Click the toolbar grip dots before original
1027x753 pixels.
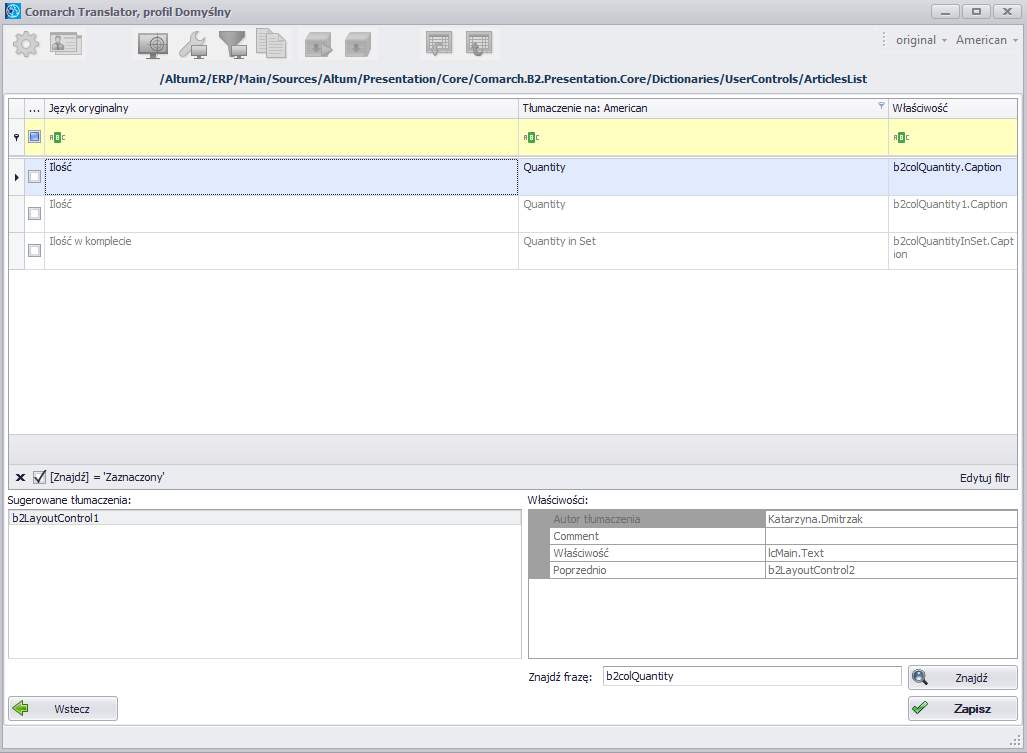[884, 40]
